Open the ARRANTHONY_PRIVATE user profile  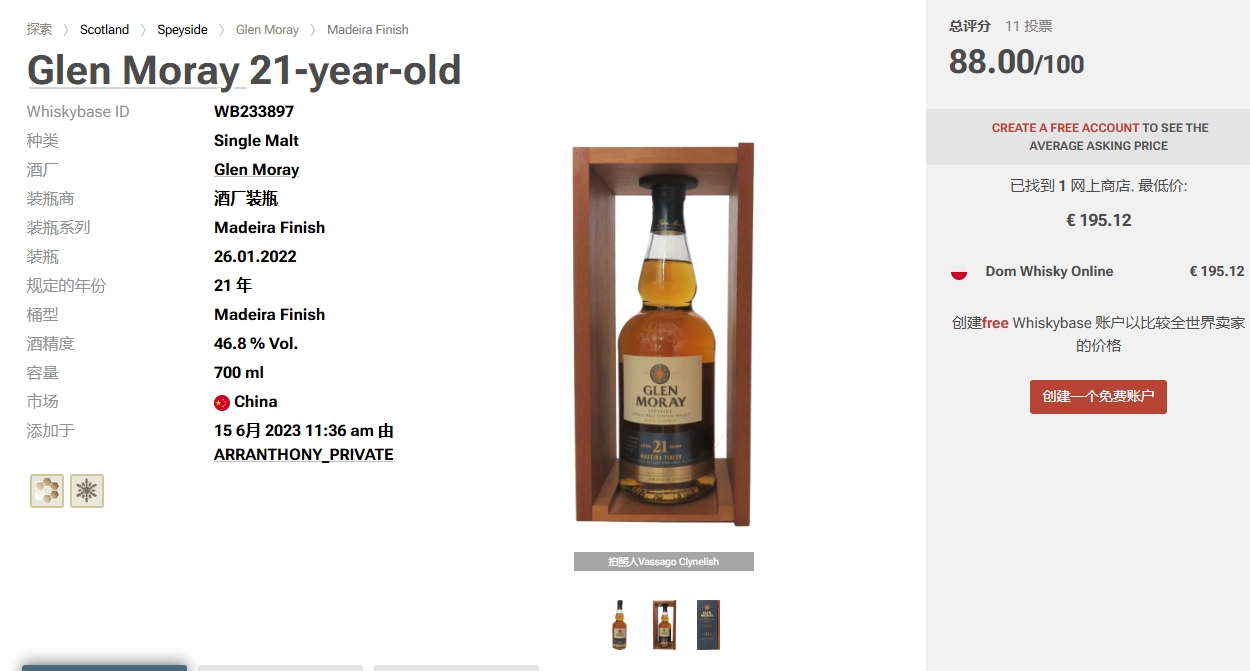(304, 454)
